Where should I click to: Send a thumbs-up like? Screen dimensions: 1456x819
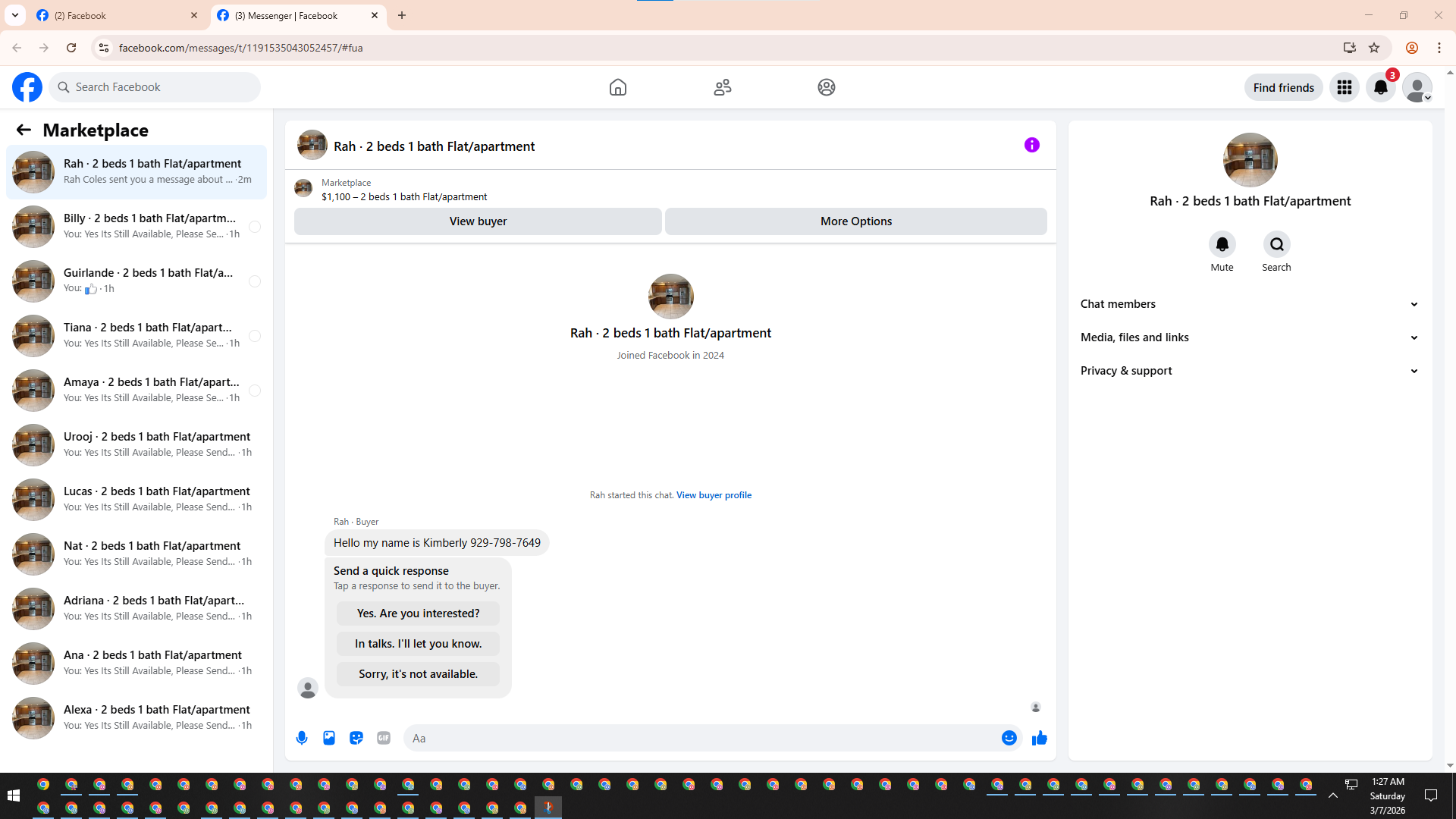click(x=1039, y=738)
